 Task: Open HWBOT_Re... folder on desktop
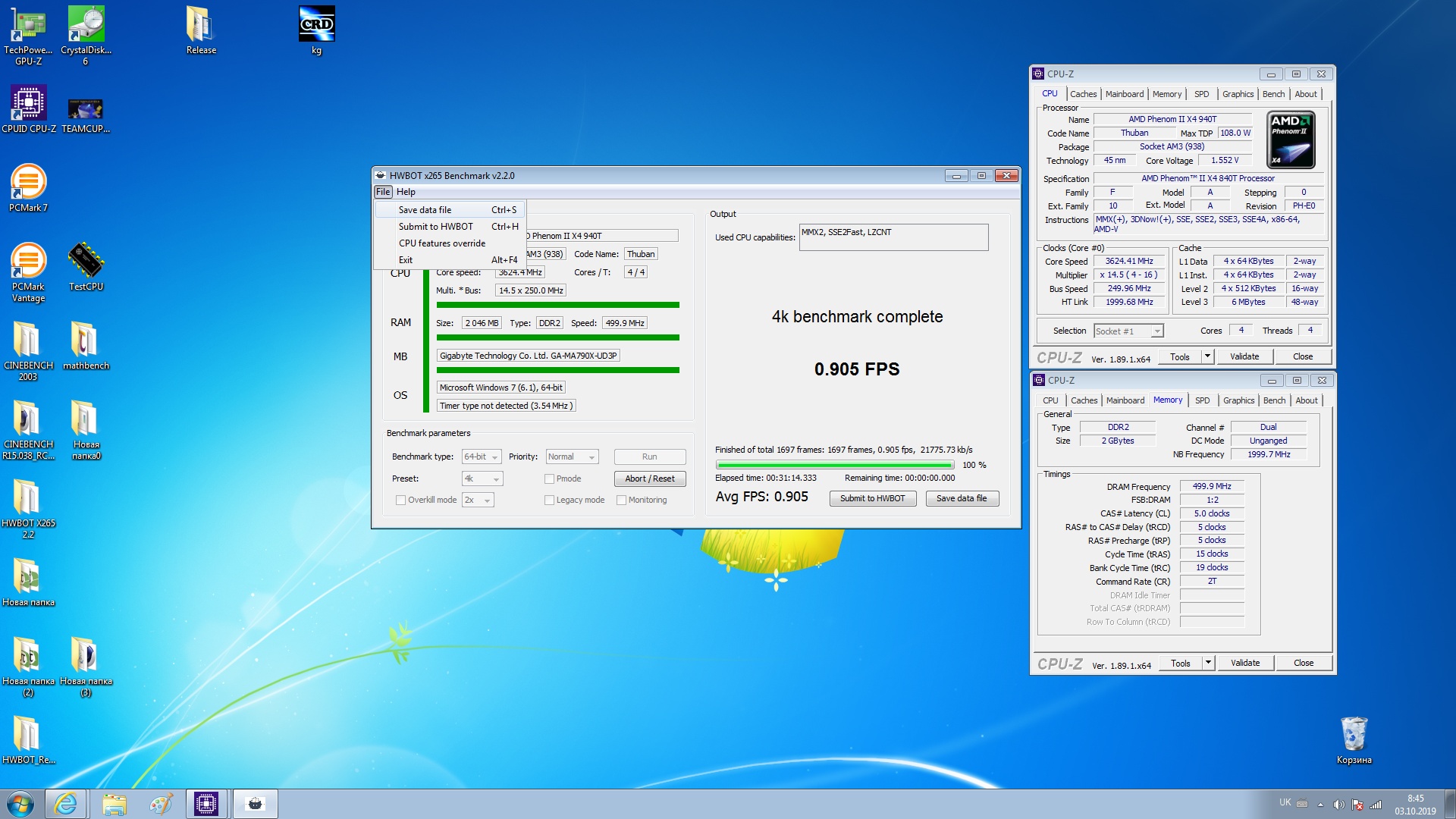tap(28, 740)
